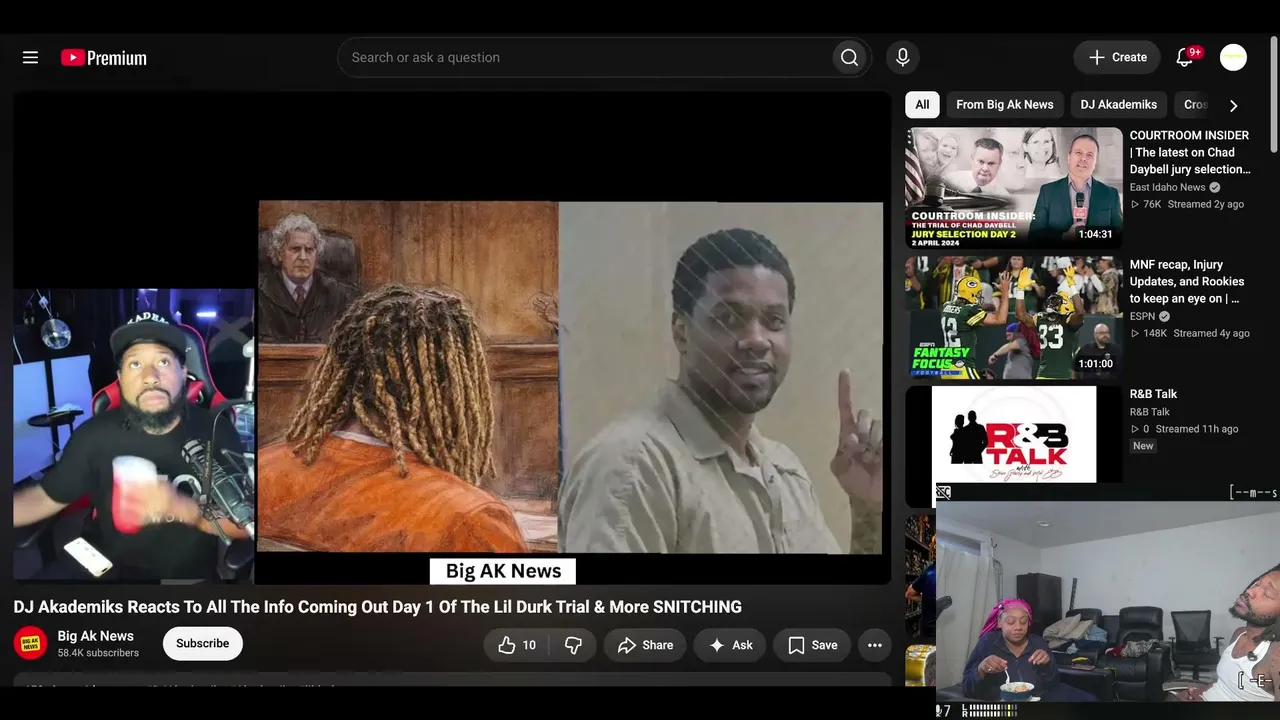Screen dimensions: 1280x720
Task: Go to YouTube Premium home logo
Action: tap(104, 58)
